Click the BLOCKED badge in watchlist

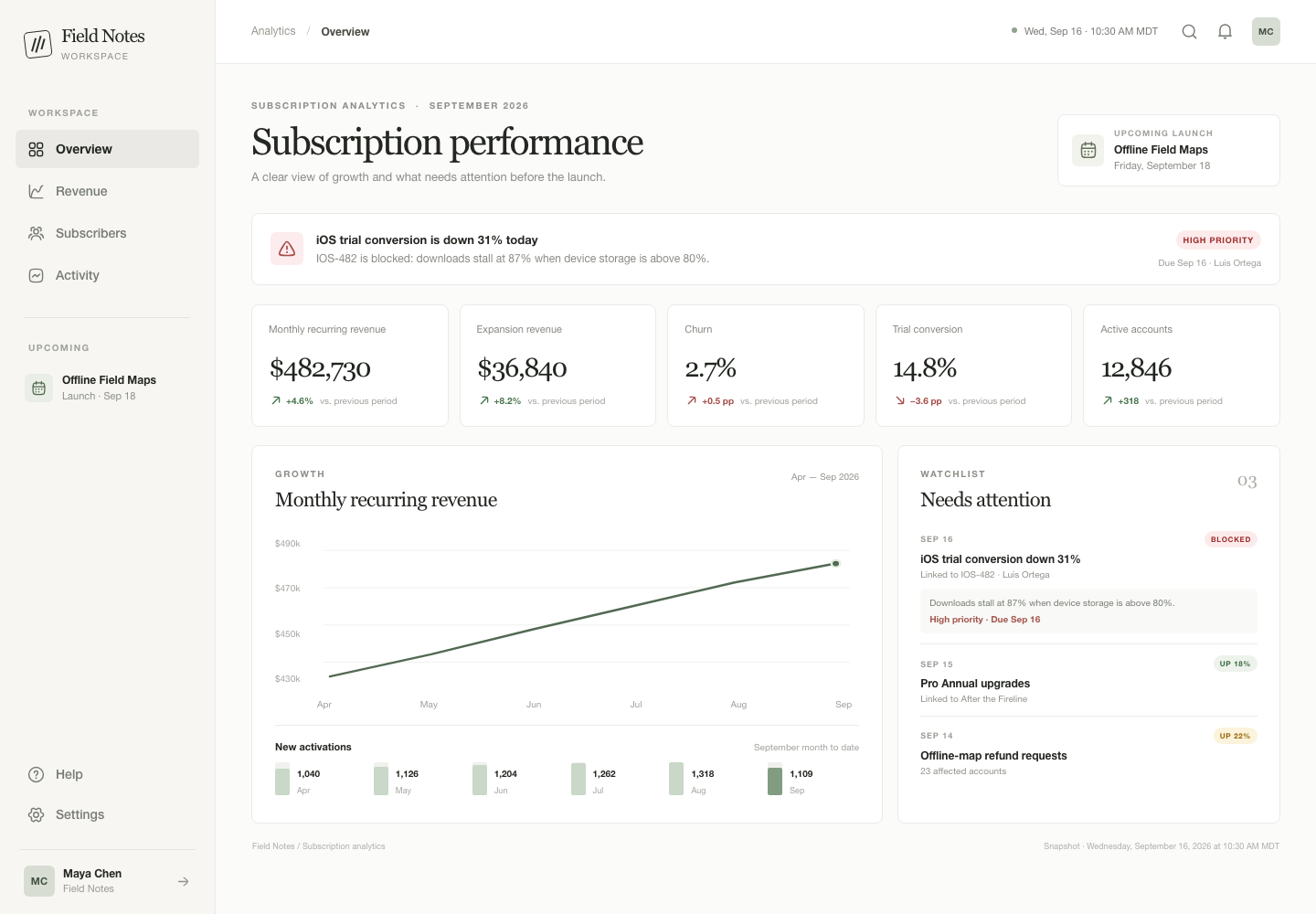coord(1230,539)
